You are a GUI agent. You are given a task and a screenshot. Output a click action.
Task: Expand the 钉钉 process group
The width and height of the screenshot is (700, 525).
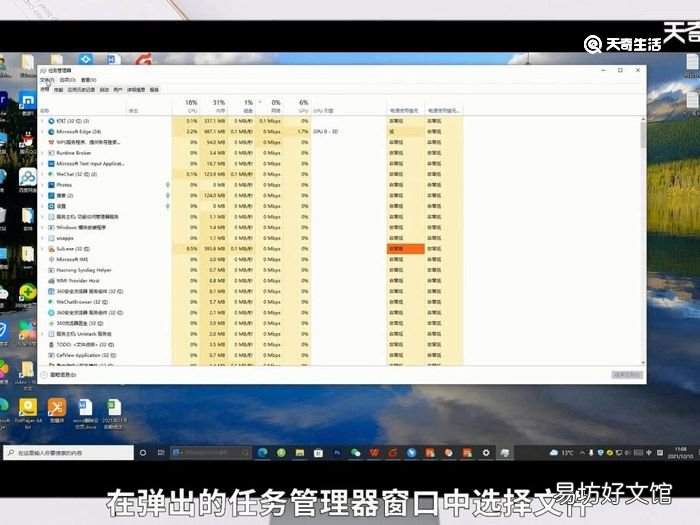pos(43,121)
